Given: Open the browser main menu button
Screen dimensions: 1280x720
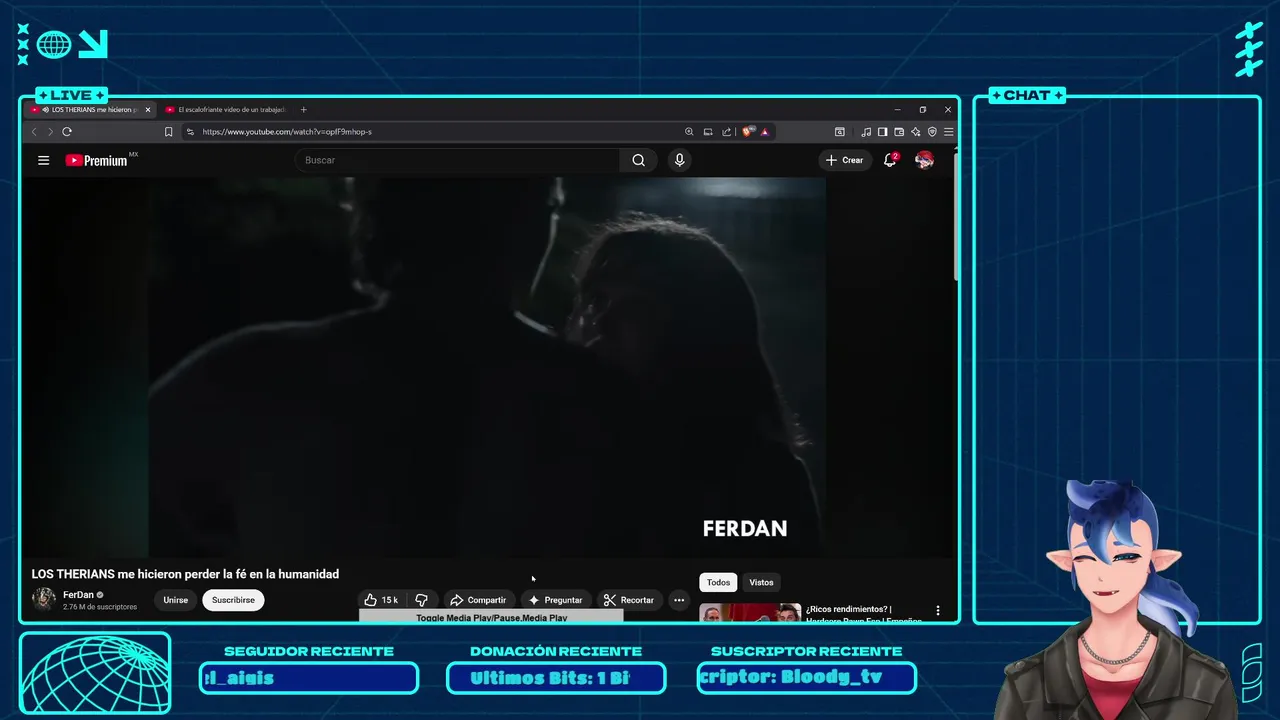Looking at the screenshot, I should 948,132.
